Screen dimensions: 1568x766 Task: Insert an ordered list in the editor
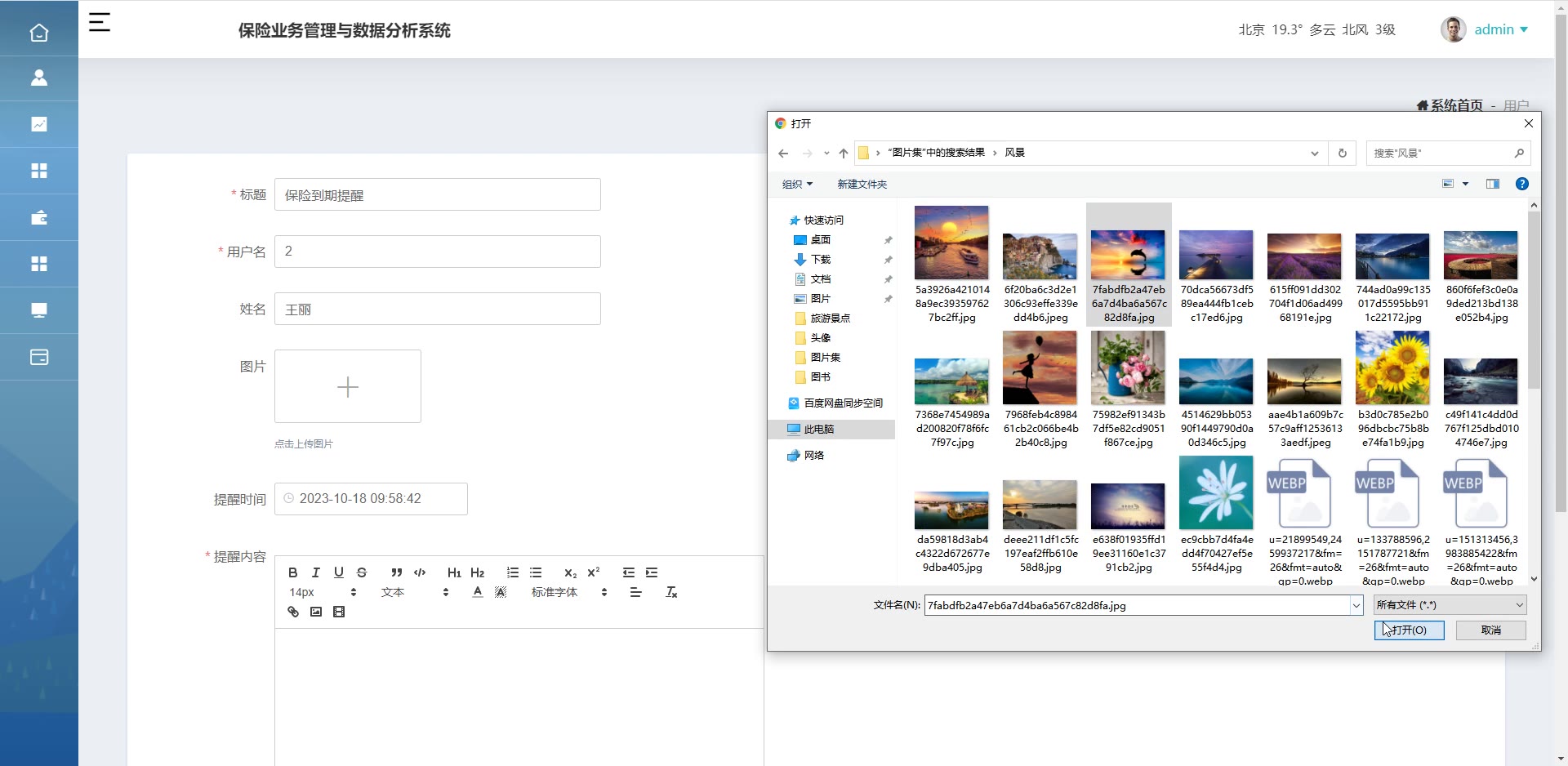tap(513, 572)
